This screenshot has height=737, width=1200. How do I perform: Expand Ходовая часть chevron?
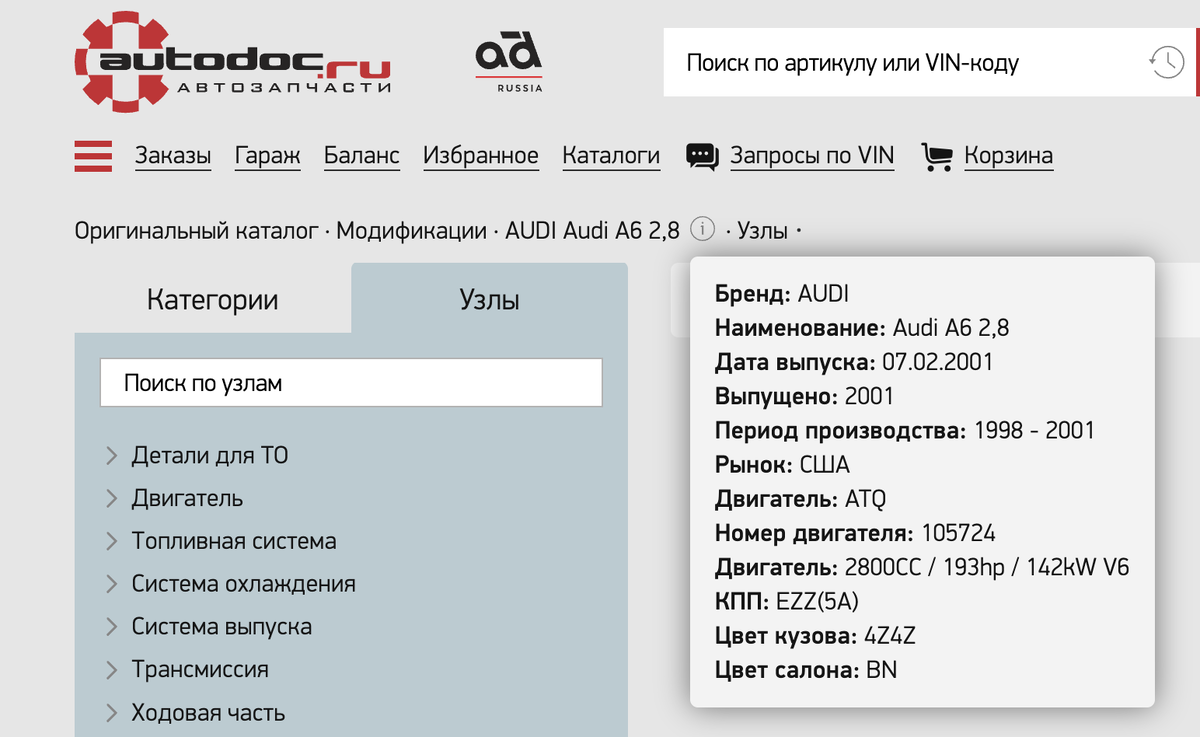[111, 713]
